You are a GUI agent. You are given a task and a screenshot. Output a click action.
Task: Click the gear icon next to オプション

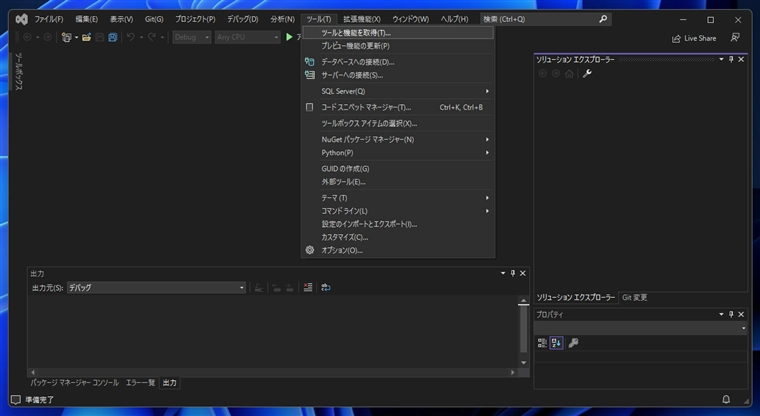pos(310,250)
